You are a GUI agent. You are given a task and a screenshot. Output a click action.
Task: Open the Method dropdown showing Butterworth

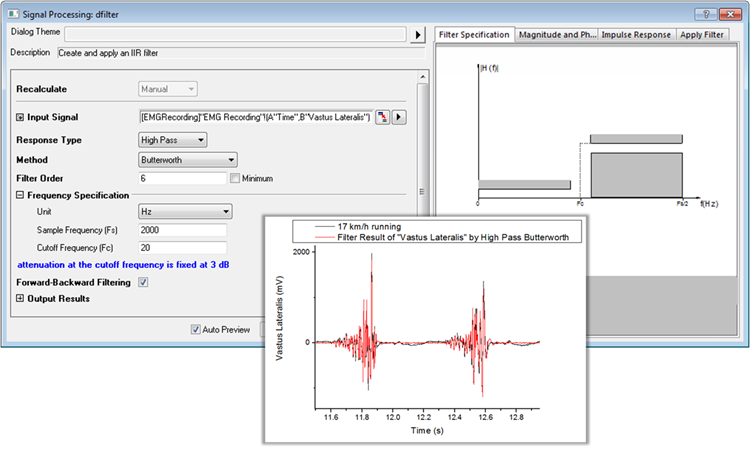click(x=187, y=159)
